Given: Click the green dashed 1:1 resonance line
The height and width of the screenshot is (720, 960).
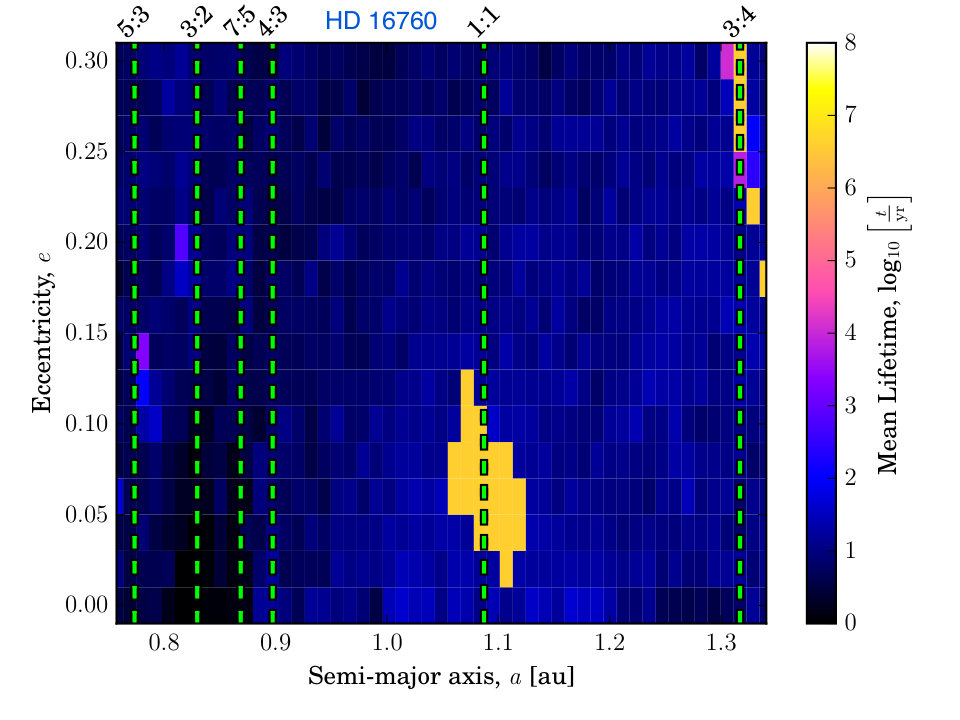Looking at the screenshot, I should 484,332.
